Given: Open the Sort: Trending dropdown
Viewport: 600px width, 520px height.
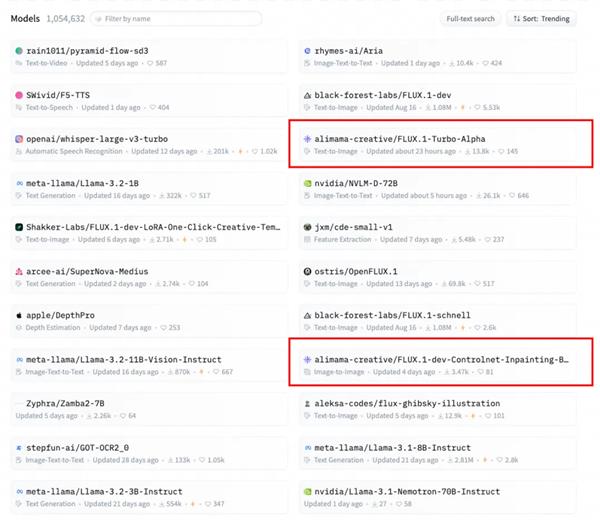Looking at the screenshot, I should 541,19.
